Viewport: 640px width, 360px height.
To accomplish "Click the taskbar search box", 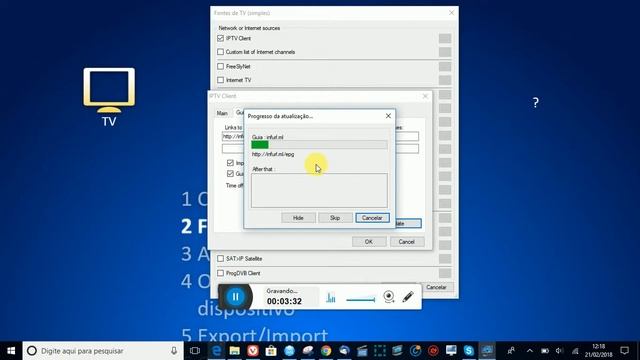I will pyautogui.click(x=103, y=351).
